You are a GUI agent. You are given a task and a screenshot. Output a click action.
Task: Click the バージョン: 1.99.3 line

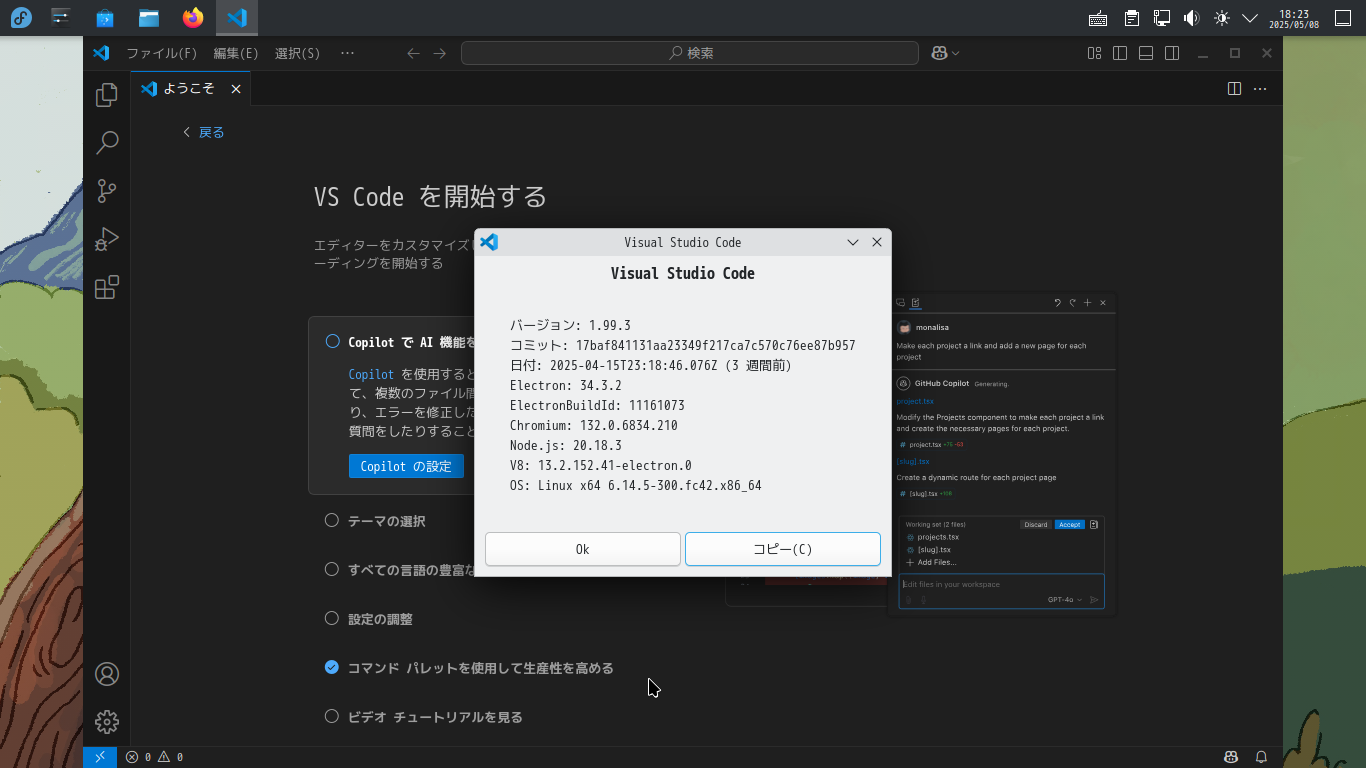(570, 325)
